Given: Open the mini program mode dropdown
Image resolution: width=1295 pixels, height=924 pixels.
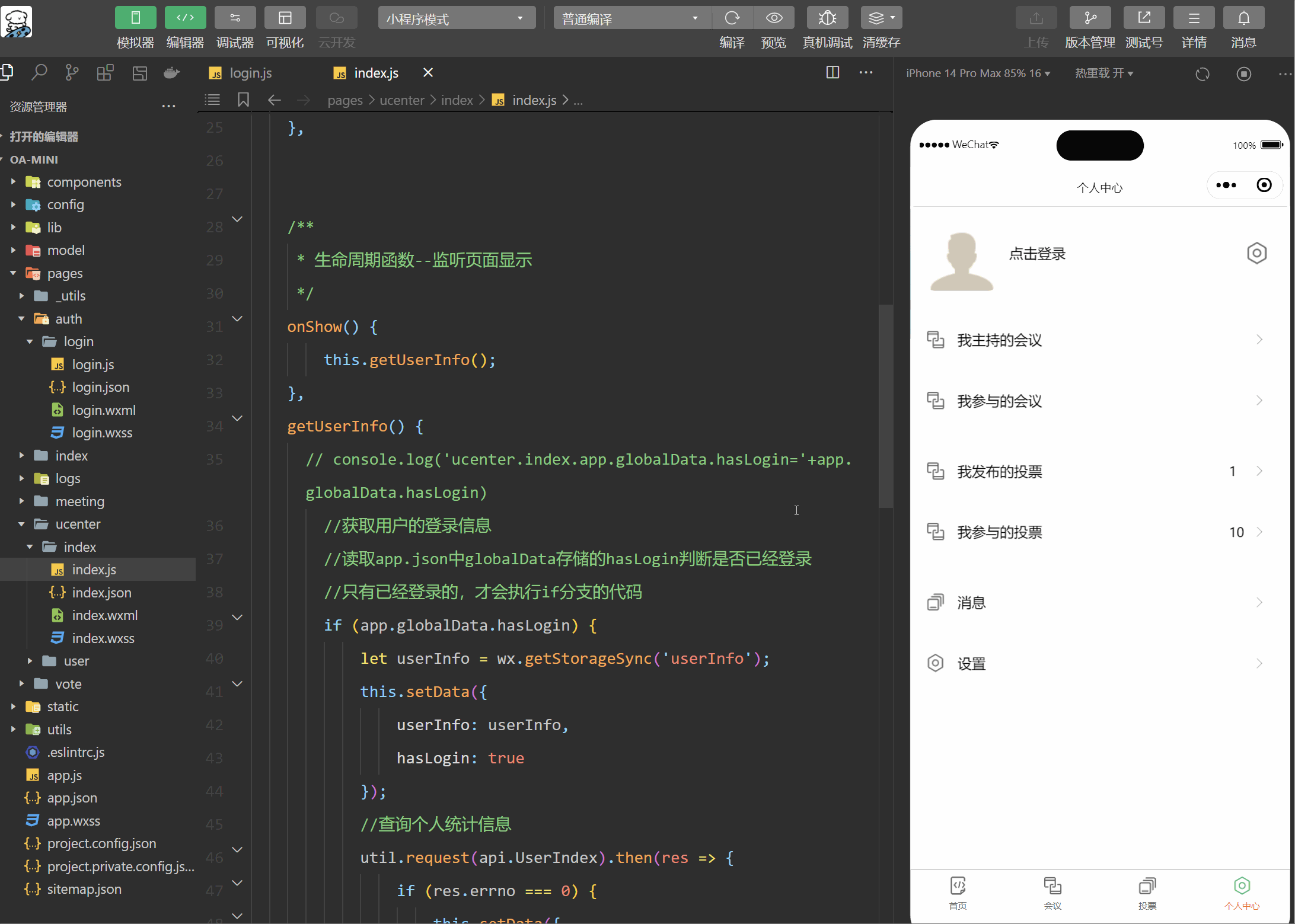Looking at the screenshot, I should click(x=456, y=18).
